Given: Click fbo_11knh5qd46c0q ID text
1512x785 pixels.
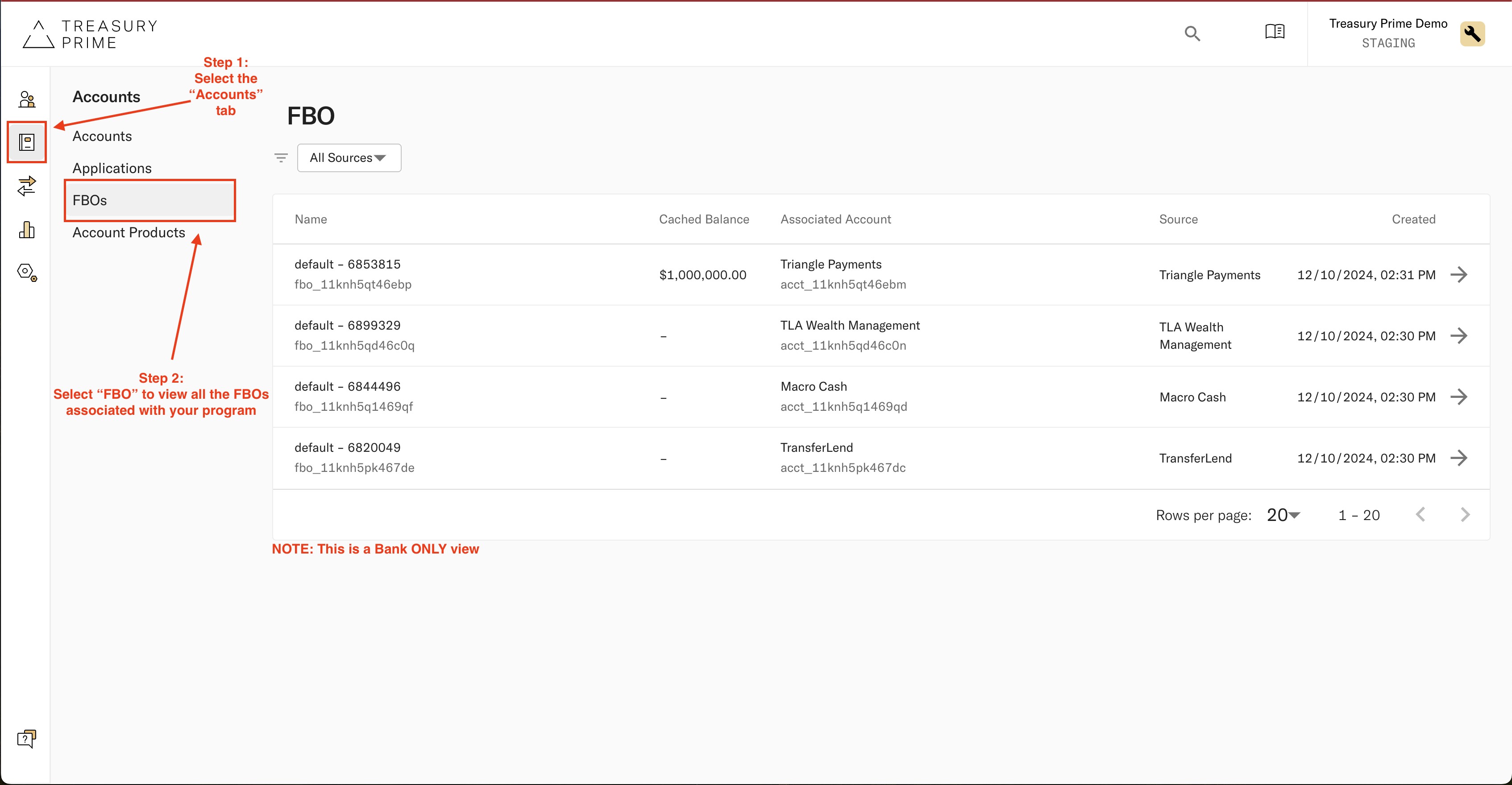Looking at the screenshot, I should [x=354, y=346].
